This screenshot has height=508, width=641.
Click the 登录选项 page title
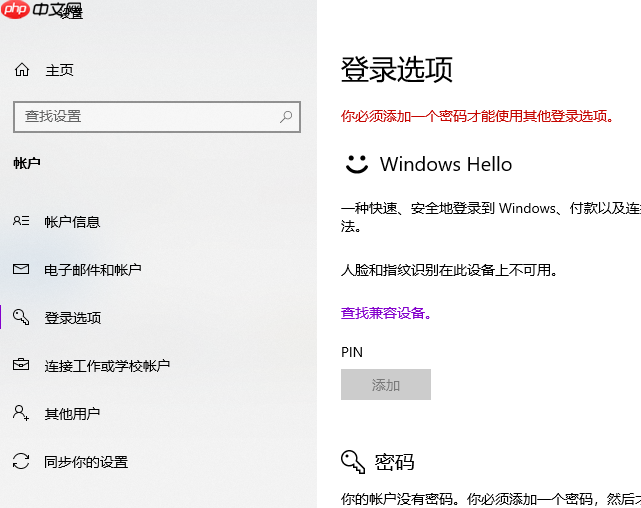tap(397, 69)
